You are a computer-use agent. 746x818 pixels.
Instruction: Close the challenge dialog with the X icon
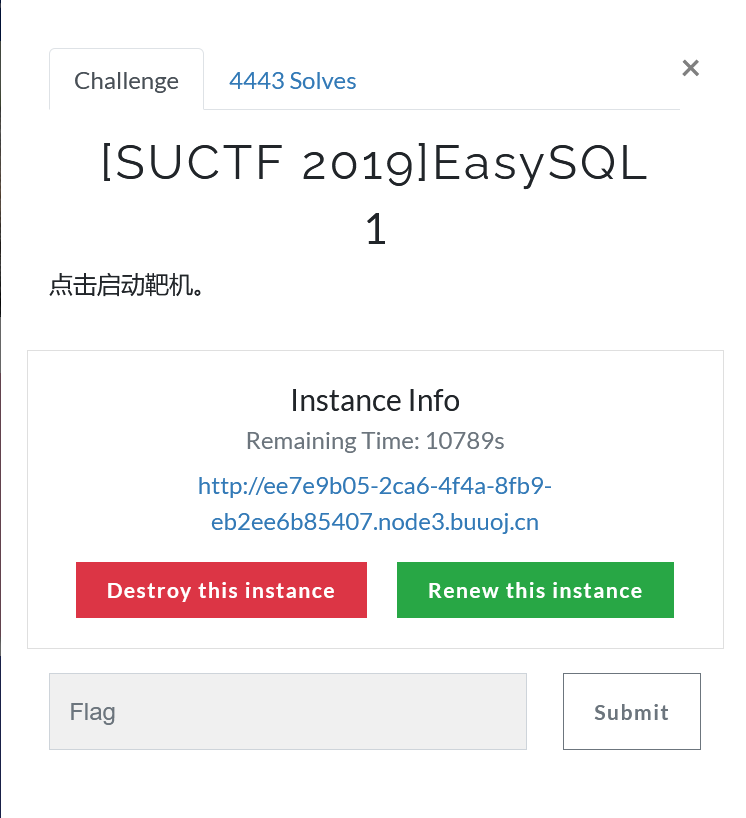point(690,68)
